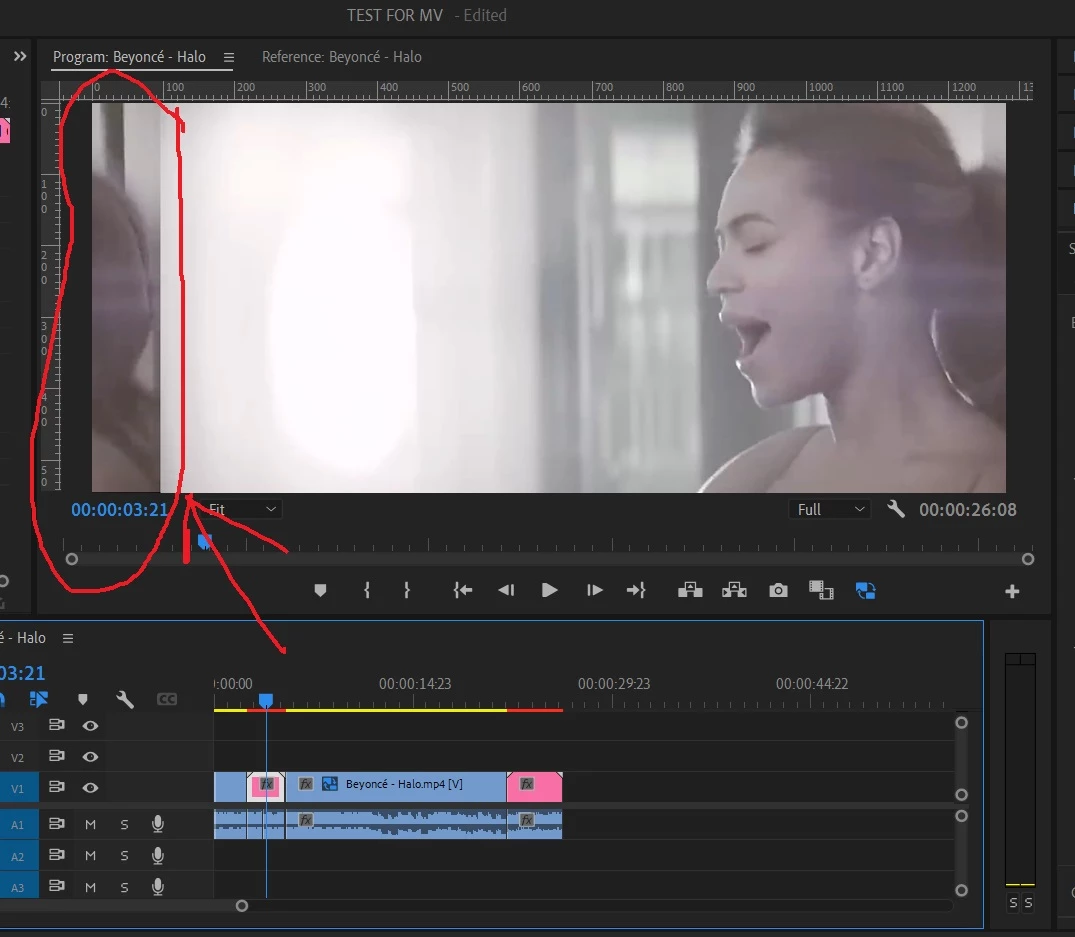Play the Program monitor sequence

549,590
